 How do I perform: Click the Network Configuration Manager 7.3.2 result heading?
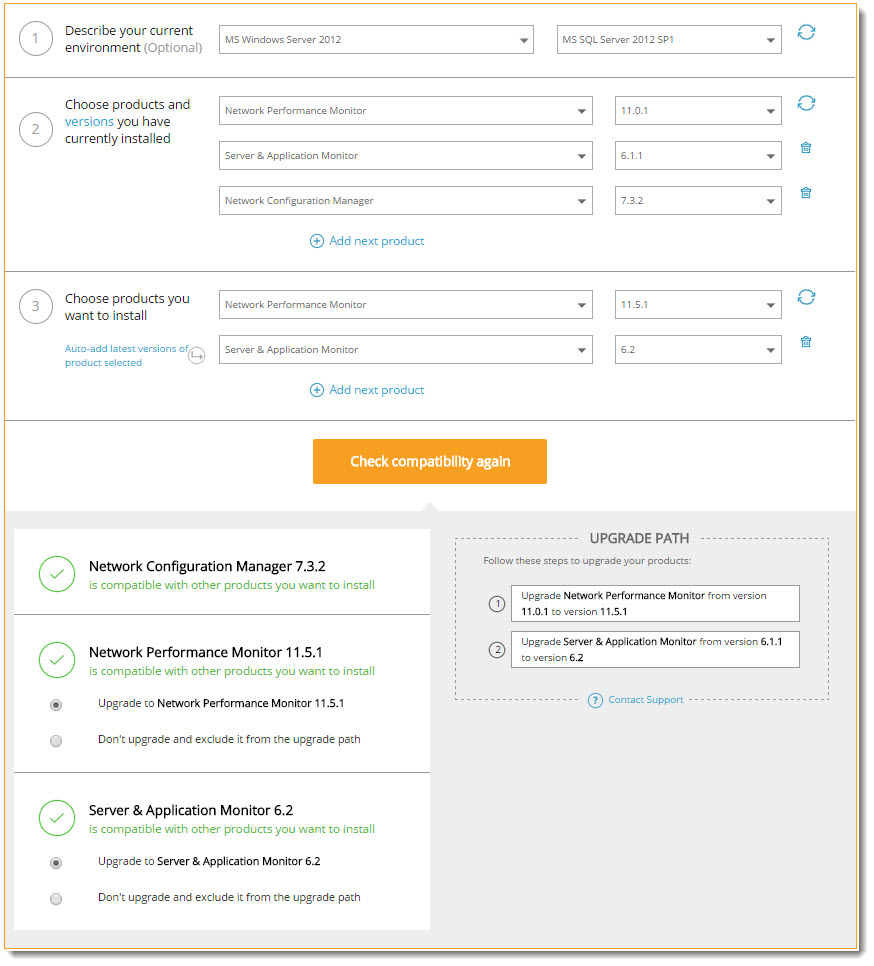(x=207, y=566)
